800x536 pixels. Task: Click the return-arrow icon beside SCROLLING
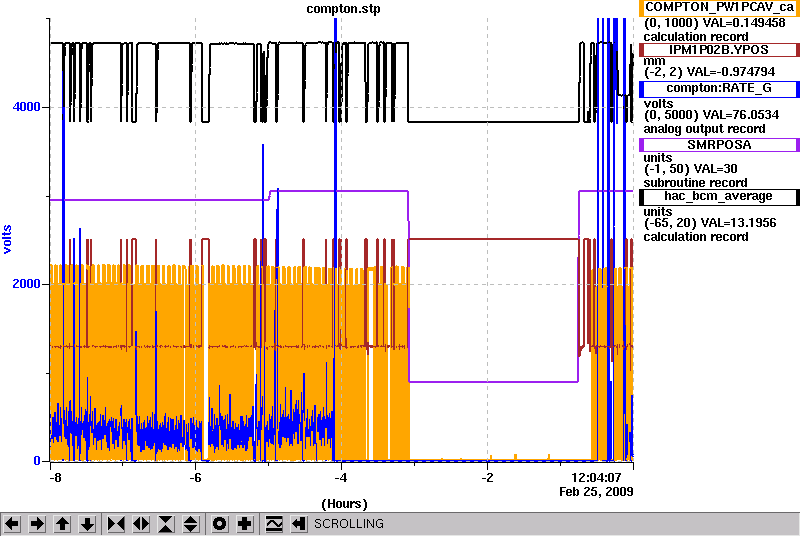[299, 524]
